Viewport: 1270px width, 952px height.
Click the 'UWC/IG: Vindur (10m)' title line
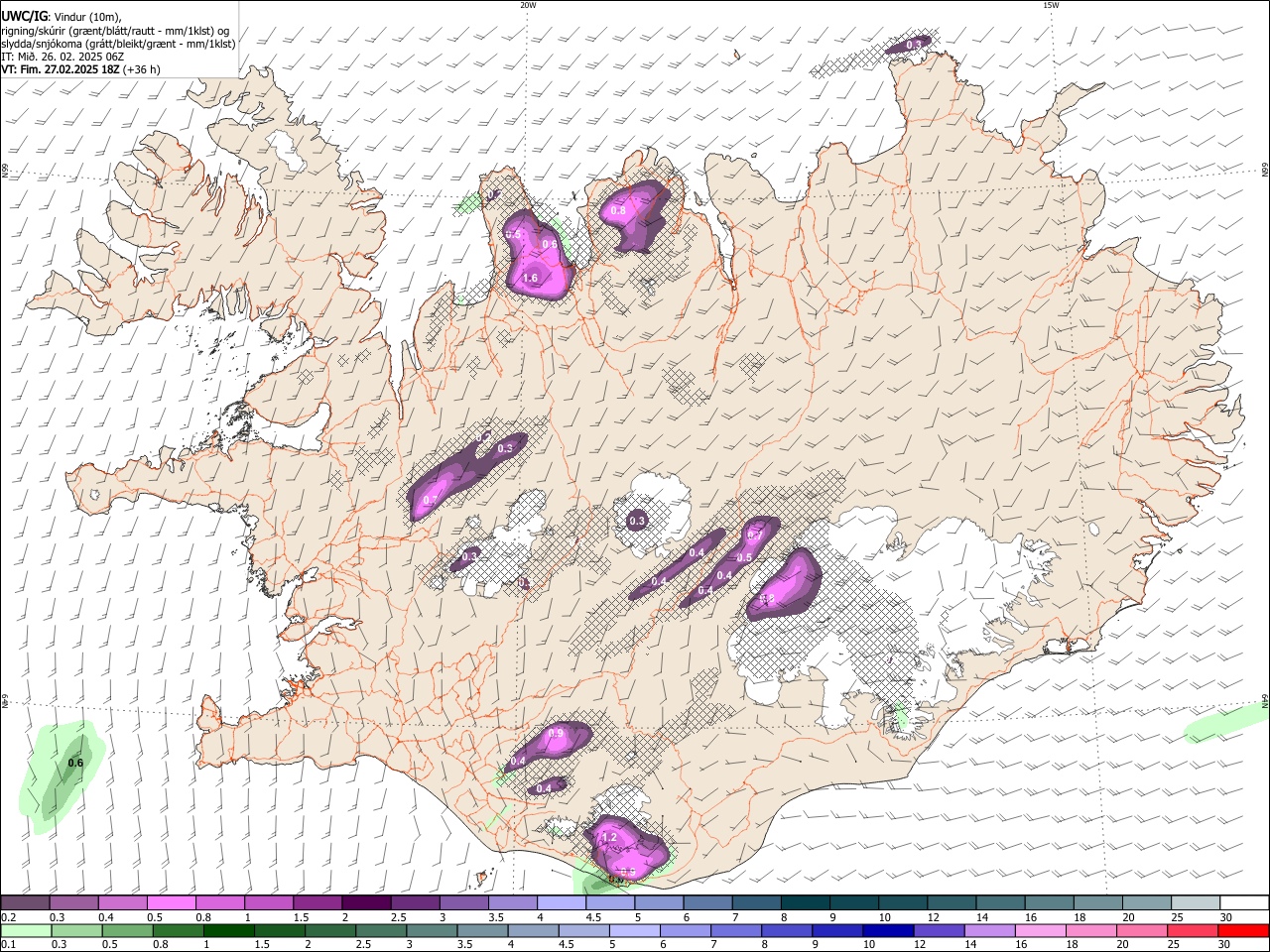pos(61,16)
